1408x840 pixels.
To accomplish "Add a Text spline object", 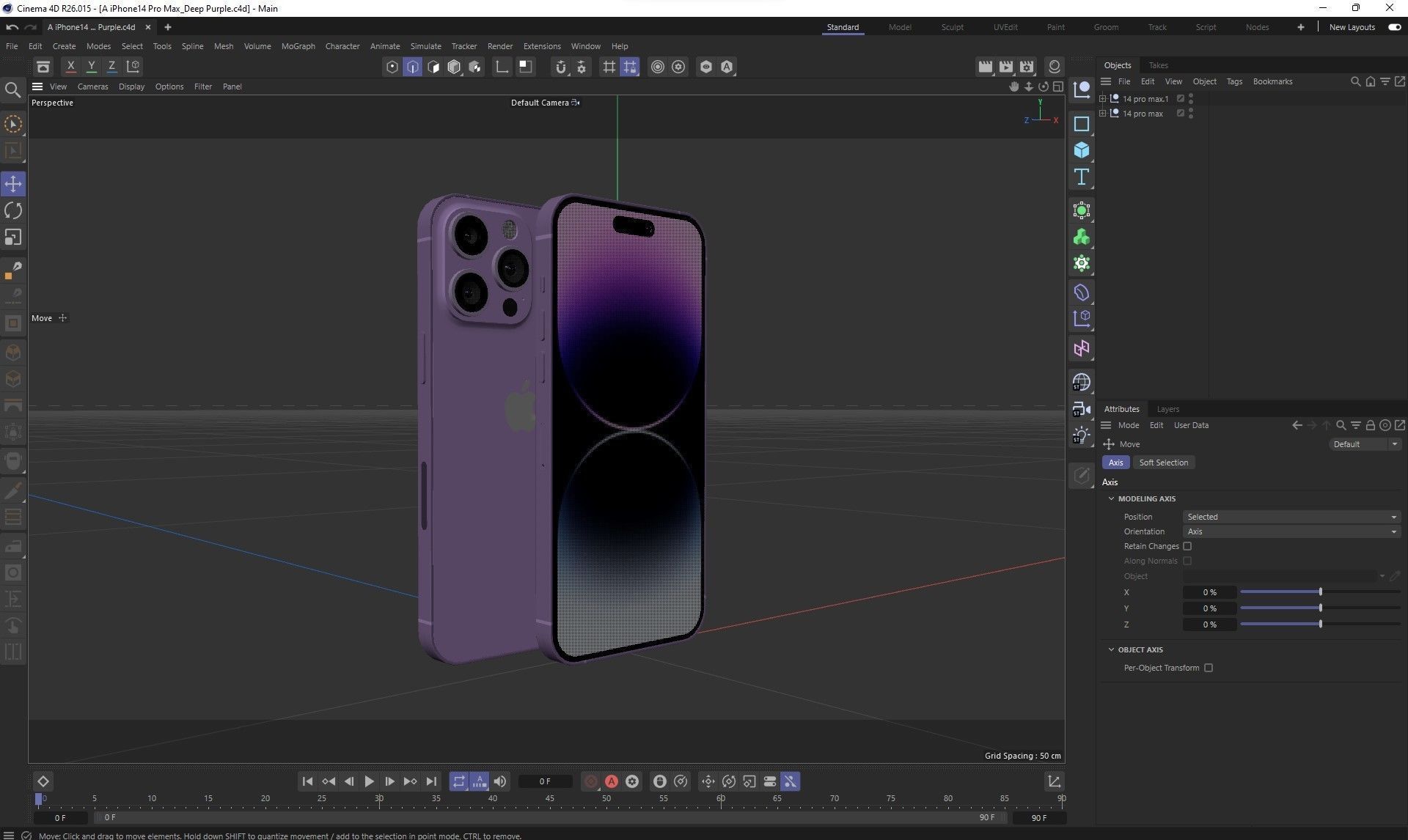I will point(1082,177).
